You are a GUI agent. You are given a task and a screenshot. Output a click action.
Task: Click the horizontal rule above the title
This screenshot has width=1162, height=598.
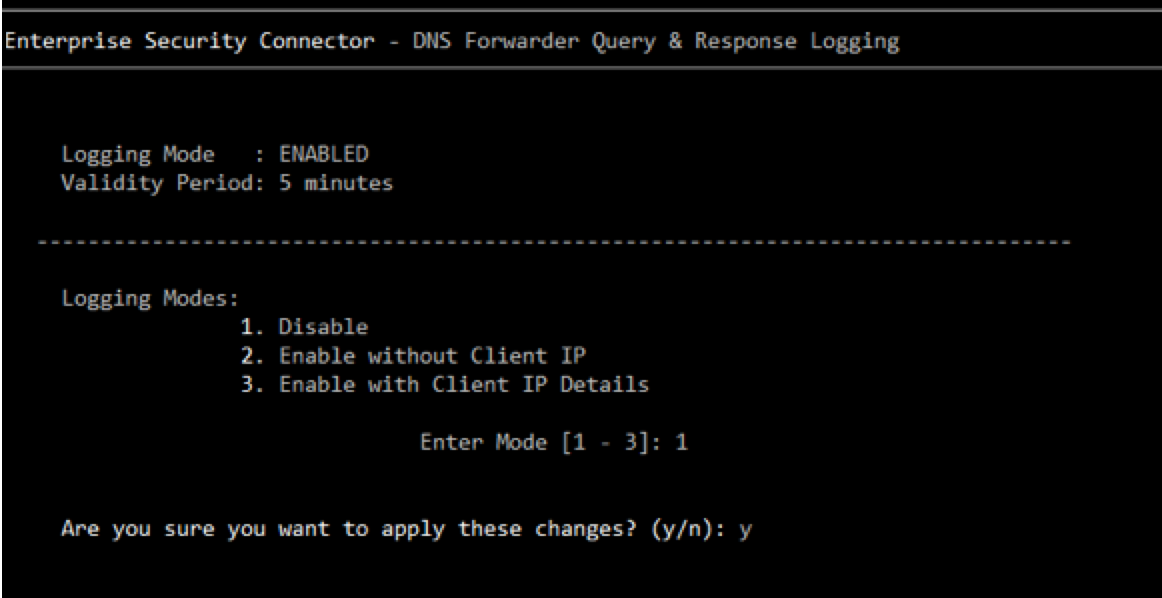580,10
